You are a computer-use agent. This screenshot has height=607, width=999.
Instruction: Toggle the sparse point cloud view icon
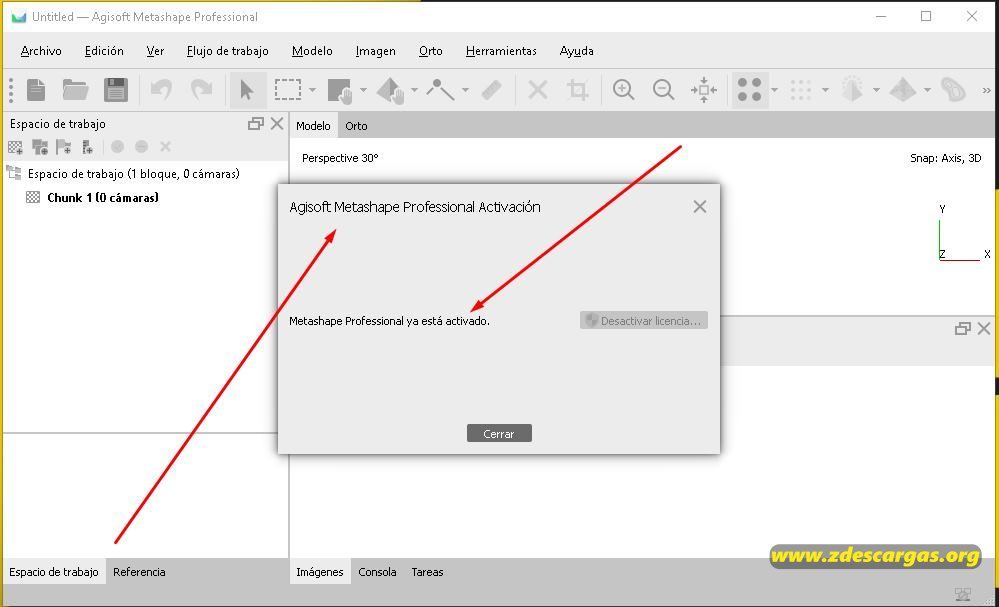pyautogui.click(x=749, y=90)
